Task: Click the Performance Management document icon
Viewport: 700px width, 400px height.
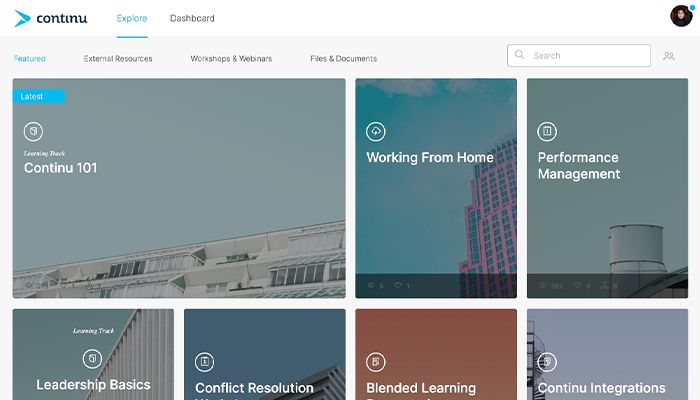Action: [x=547, y=131]
